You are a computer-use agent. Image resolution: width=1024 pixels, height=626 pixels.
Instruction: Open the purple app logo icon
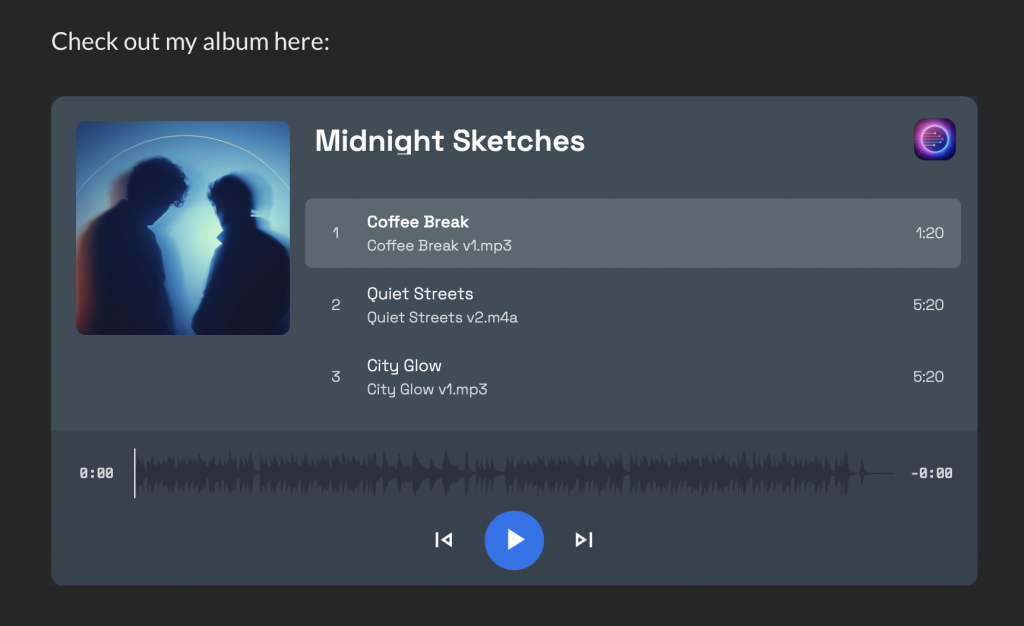934,140
